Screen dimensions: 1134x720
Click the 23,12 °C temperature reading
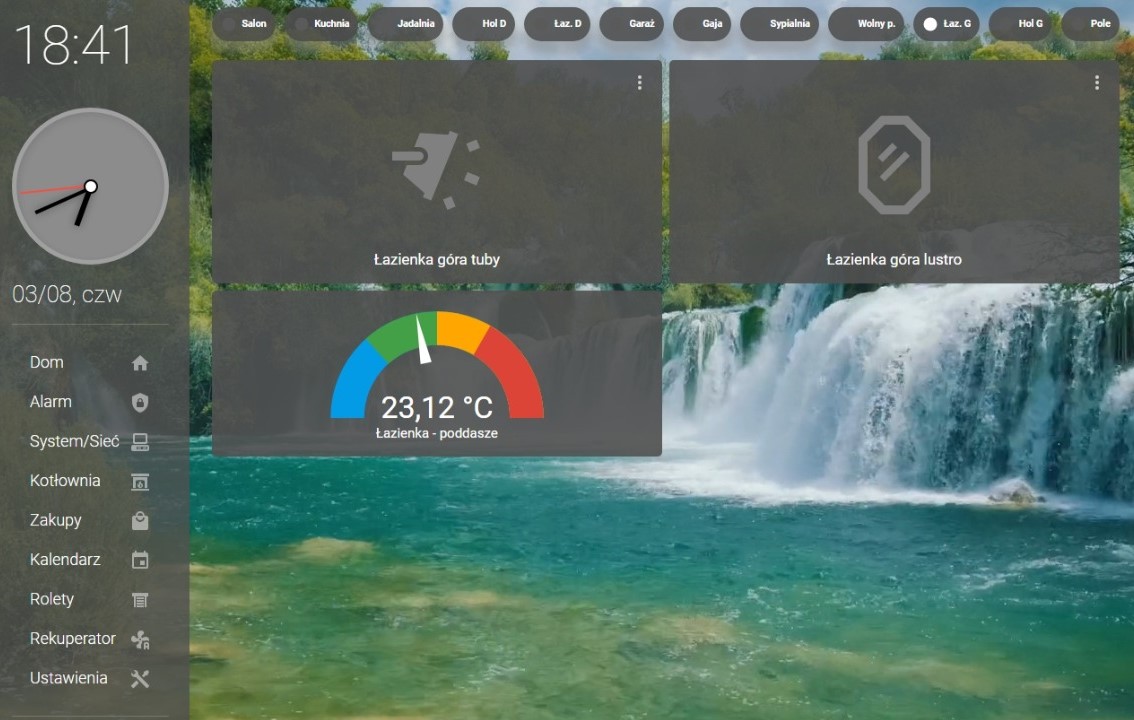tap(437, 408)
